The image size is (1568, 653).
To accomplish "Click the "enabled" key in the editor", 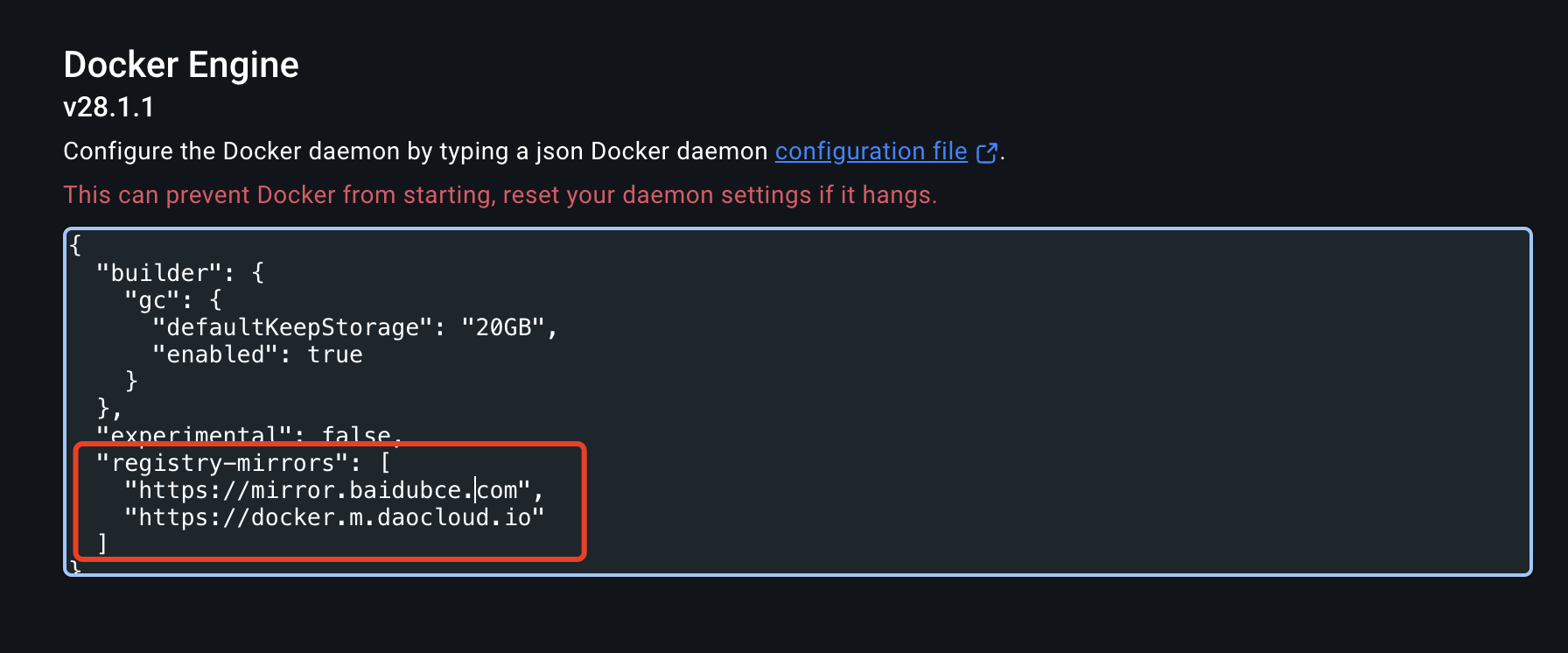I will coord(215,355).
